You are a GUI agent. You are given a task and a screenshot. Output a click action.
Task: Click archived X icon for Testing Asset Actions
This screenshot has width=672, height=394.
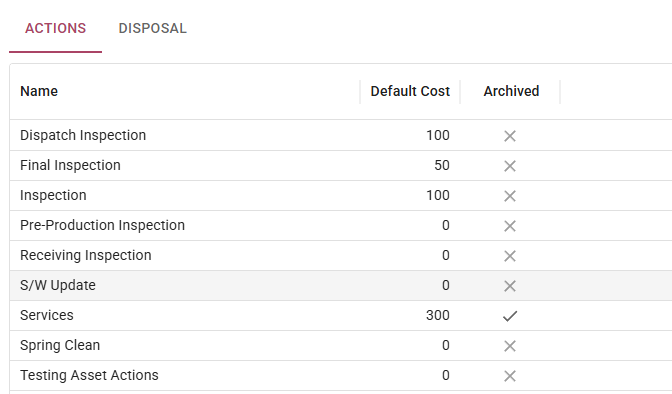pyautogui.click(x=510, y=376)
